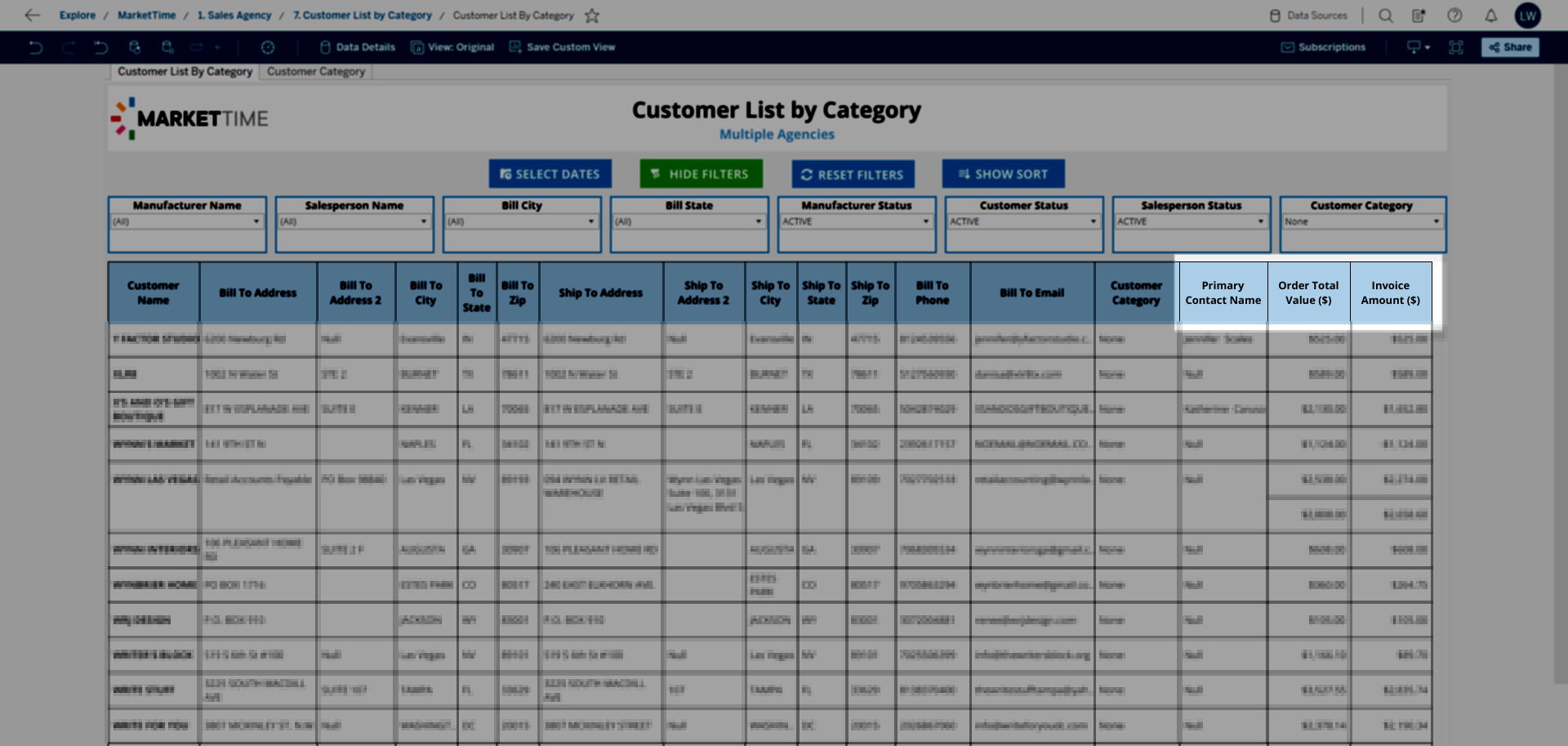This screenshot has height=746, width=1568.
Task: Click the Ship To City column header
Action: [x=771, y=293]
